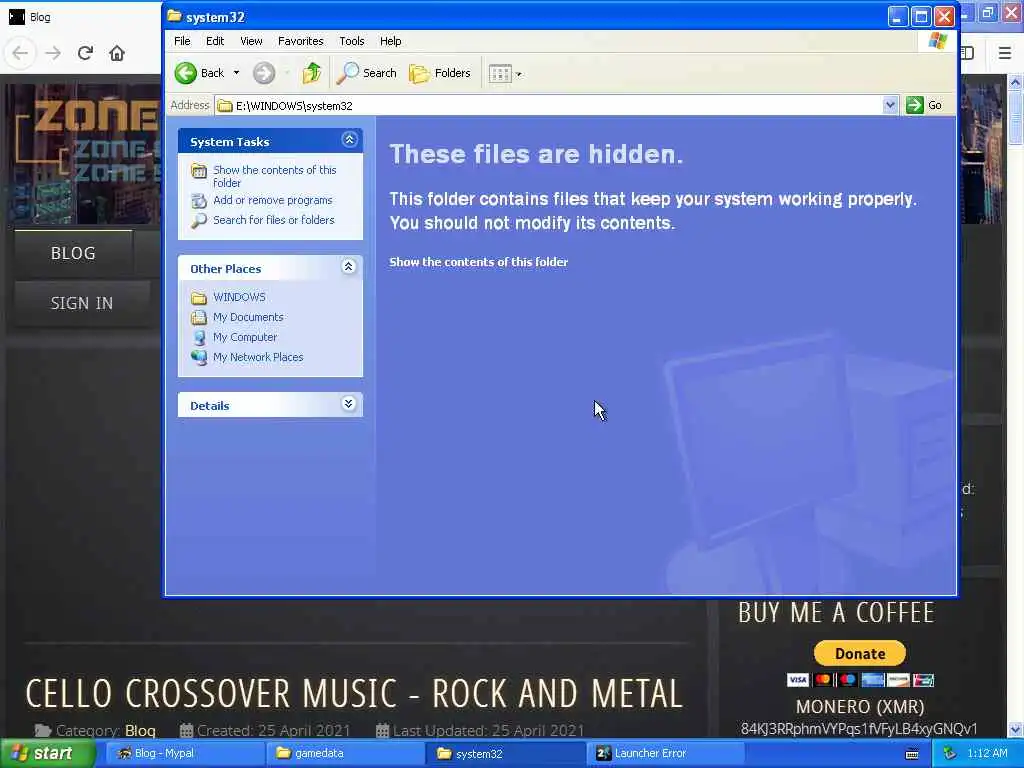The height and width of the screenshot is (768, 1024).
Task: Click 'Add or remove programs' link
Action: [272, 200]
